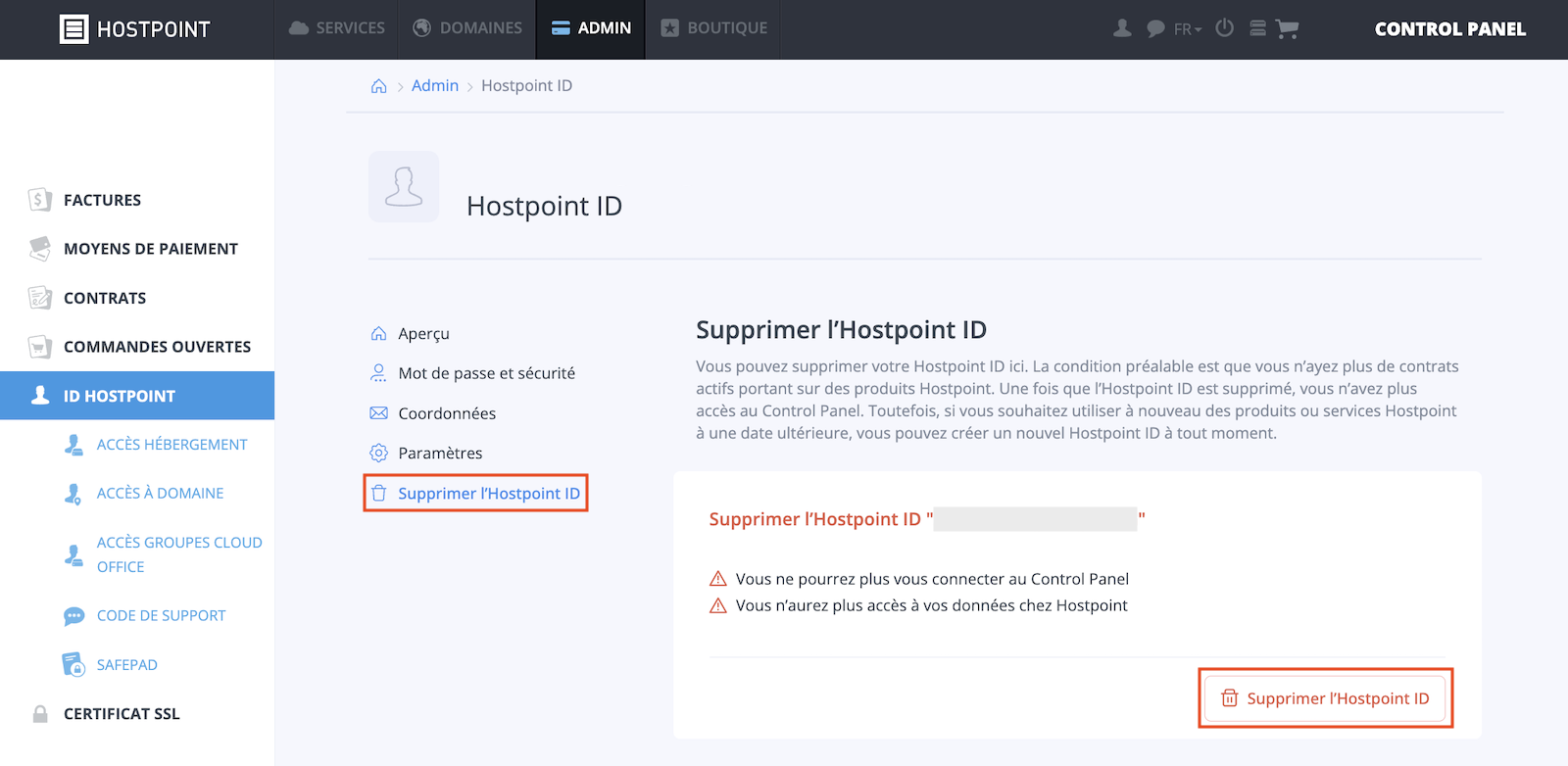Click the Safepad lock icon
This screenshot has width=1568, height=766.
point(73,665)
